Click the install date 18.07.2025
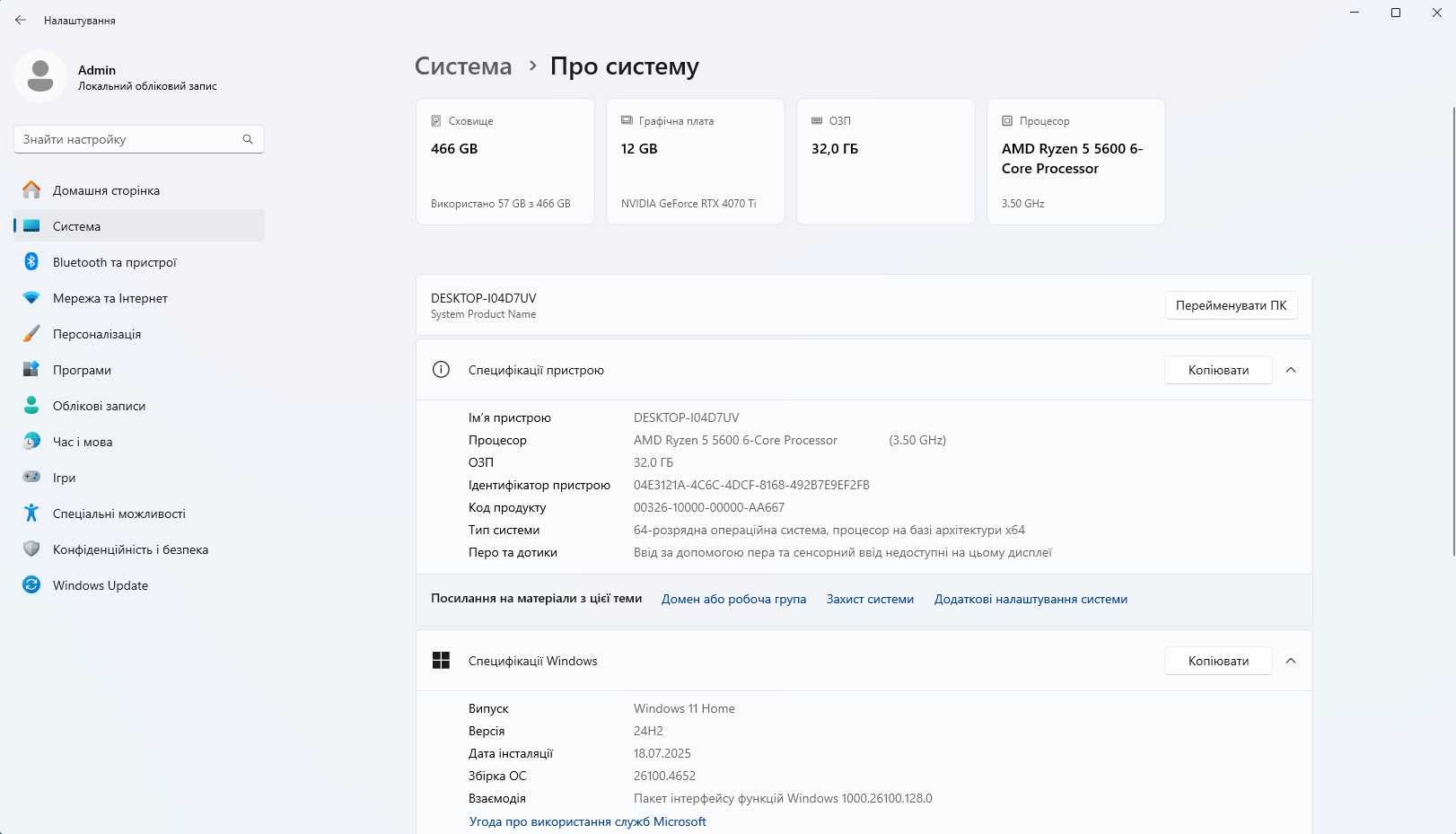 [662, 753]
